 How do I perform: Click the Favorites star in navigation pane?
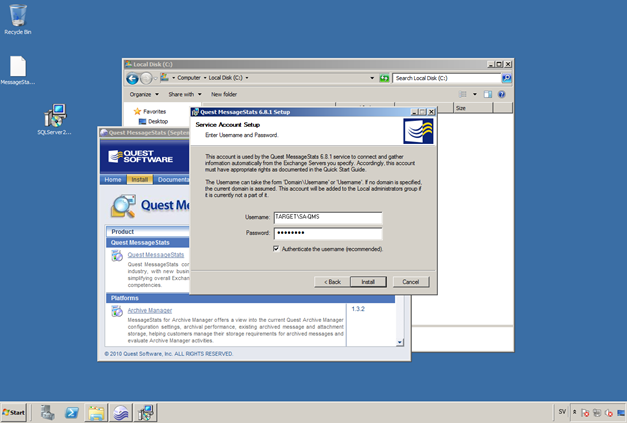point(137,111)
